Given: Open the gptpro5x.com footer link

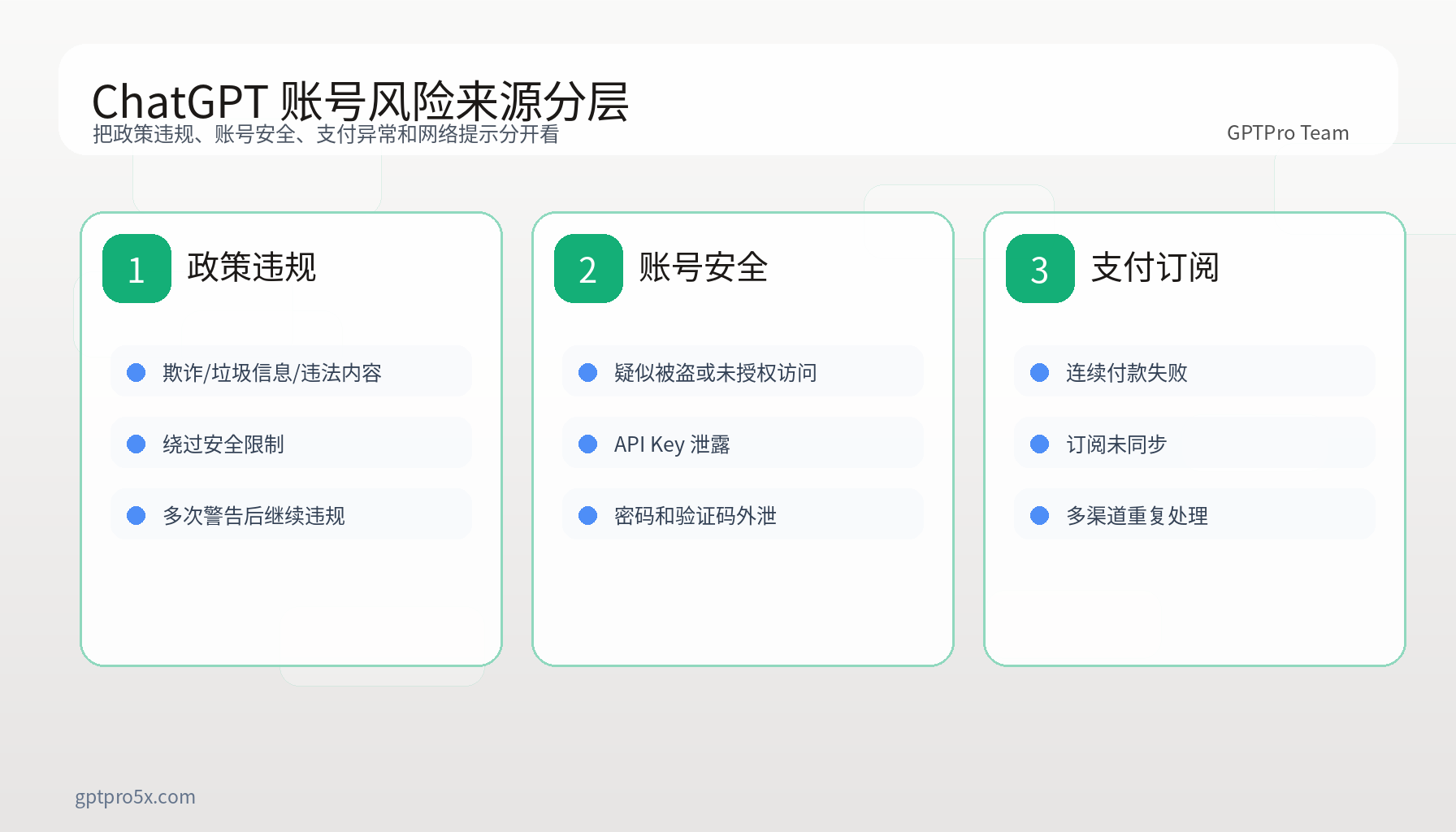Looking at the screenshot, I should tap(135, 797).
